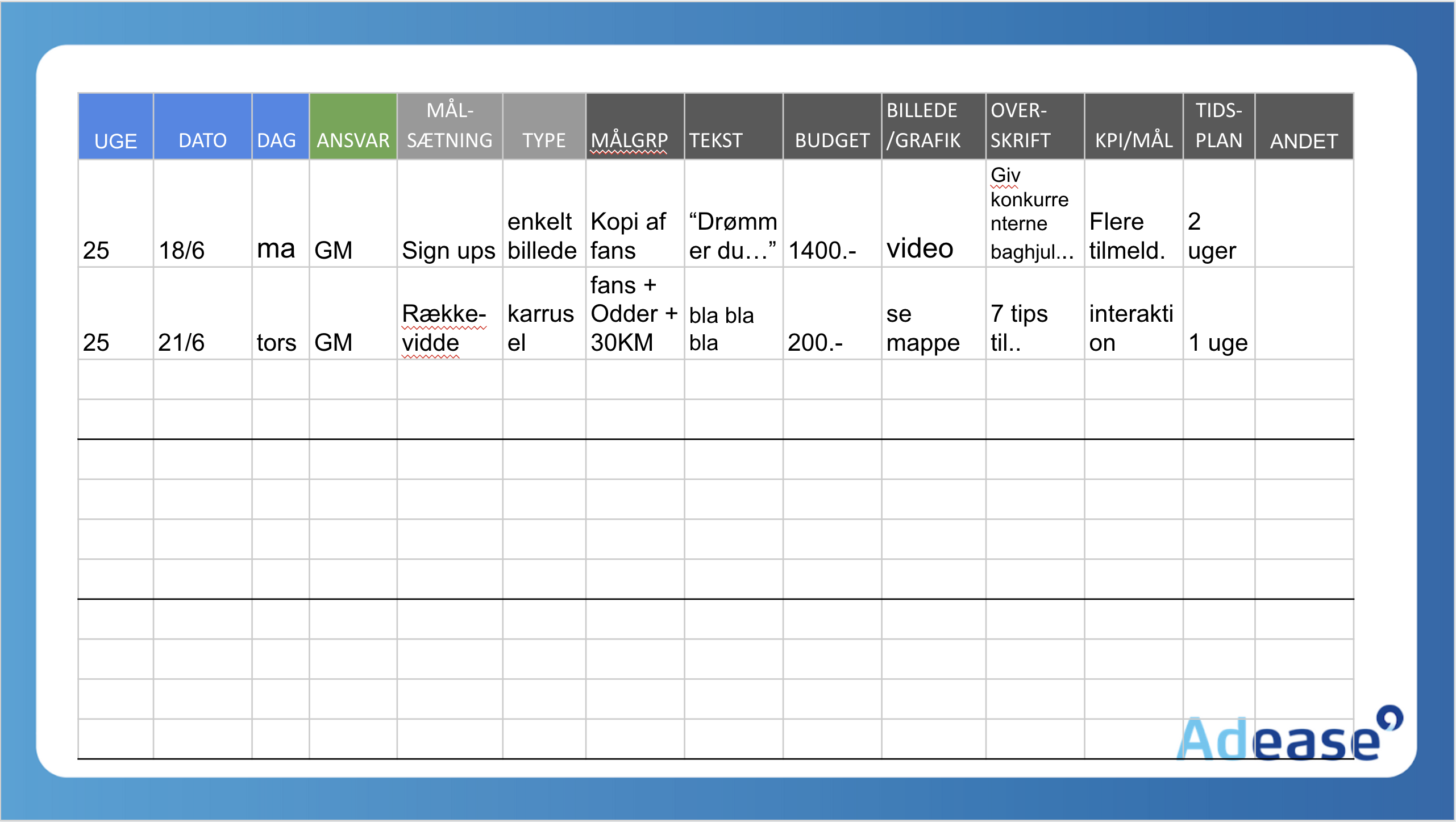The image size is (1456, 822).
Task: Select the 1 uge cell
Action: (1218, 314)
